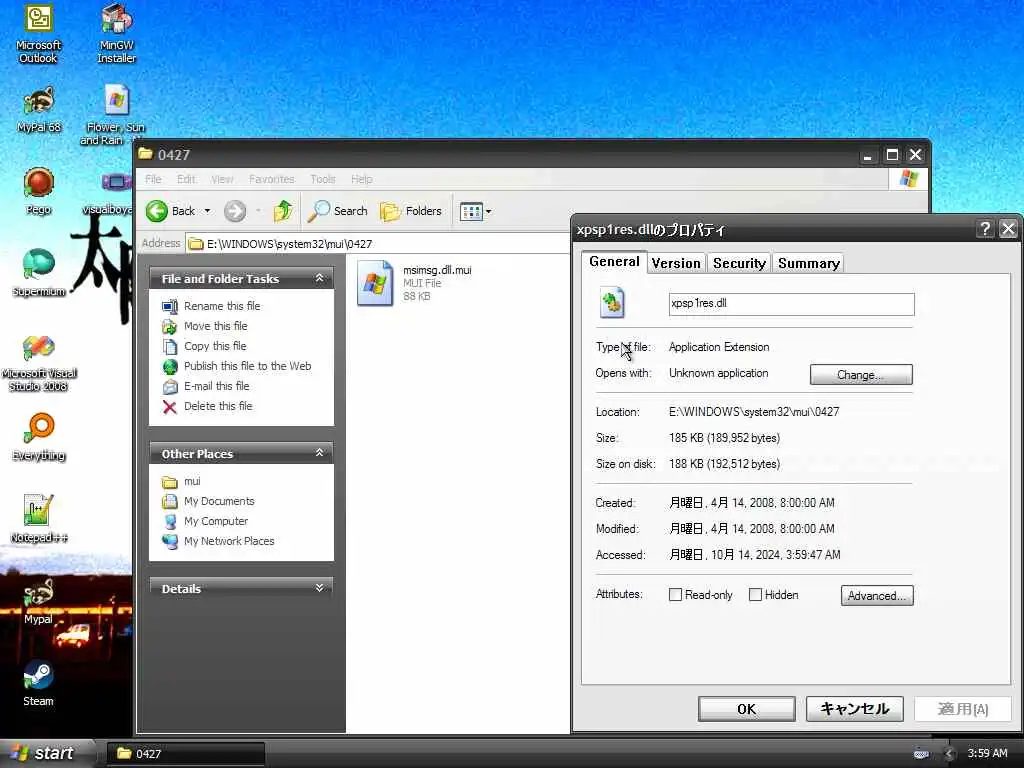Click the Change... button for Opens with

pyautogui.click(x=861, y=375)
